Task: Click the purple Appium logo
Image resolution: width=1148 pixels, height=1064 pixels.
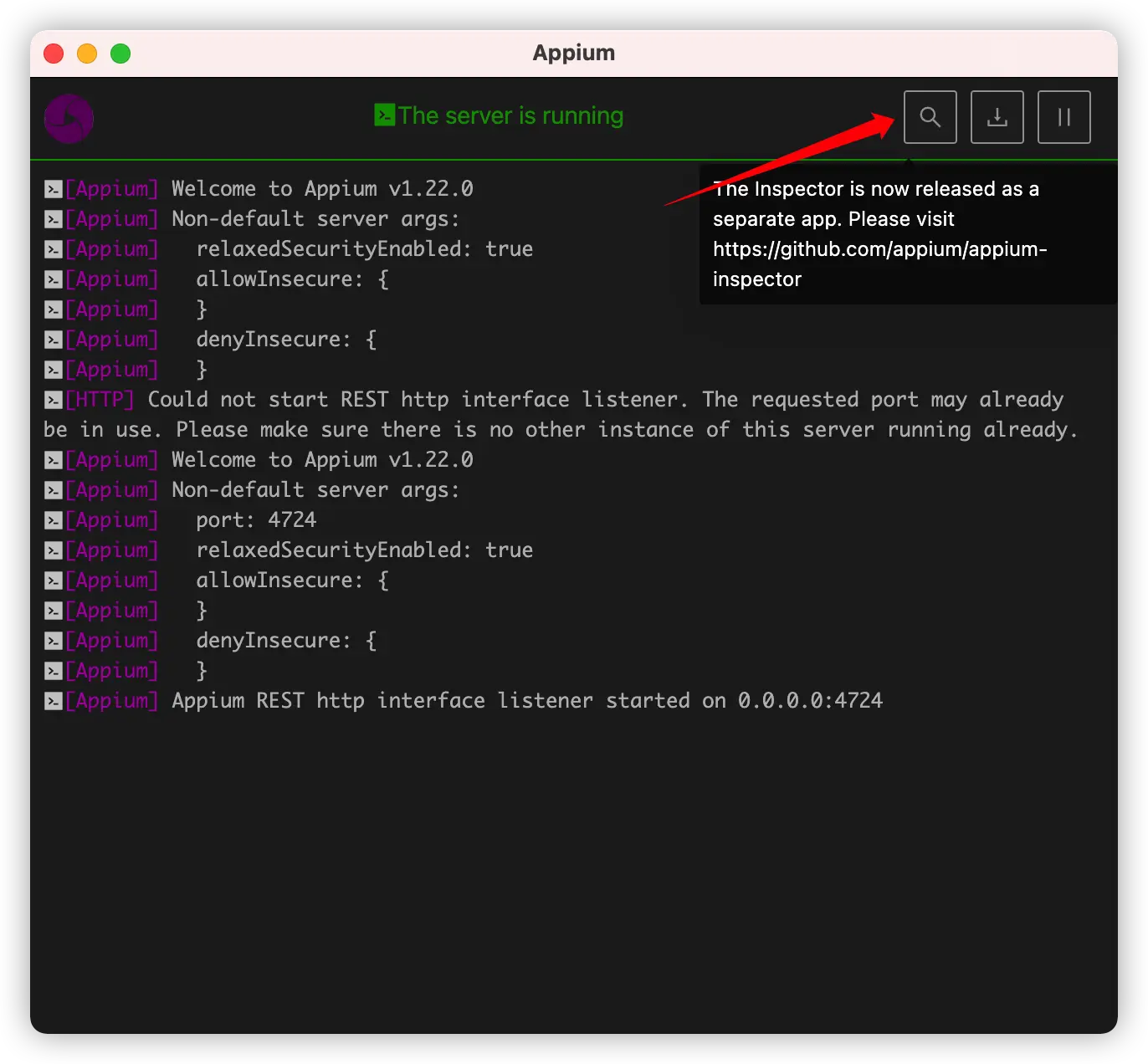Action: pyautogui.click(x=69, y=118)
